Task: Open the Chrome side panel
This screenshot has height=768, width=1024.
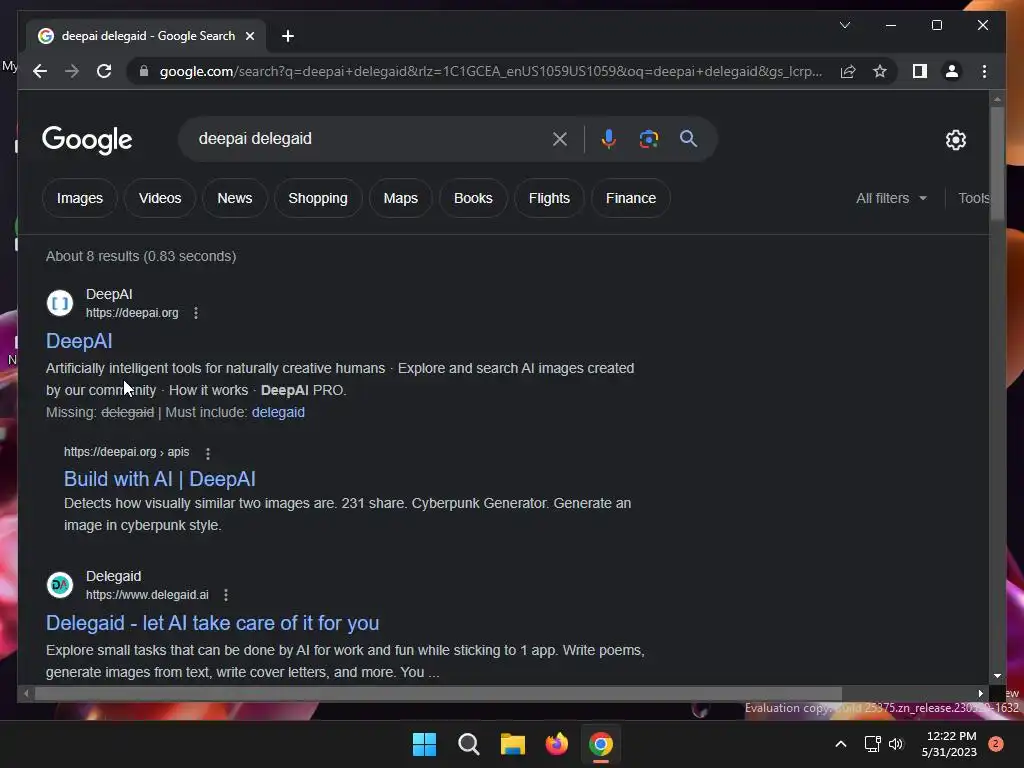Action: tap(920, 71)
